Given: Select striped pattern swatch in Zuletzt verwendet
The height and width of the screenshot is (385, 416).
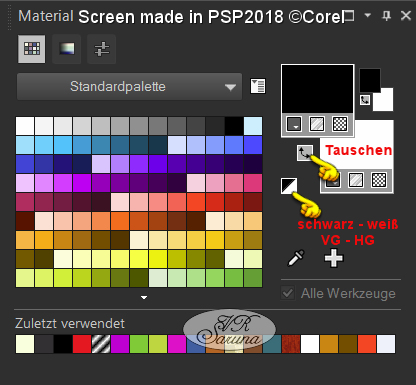Looking at the screenshot, I should (x=101, y=344).
